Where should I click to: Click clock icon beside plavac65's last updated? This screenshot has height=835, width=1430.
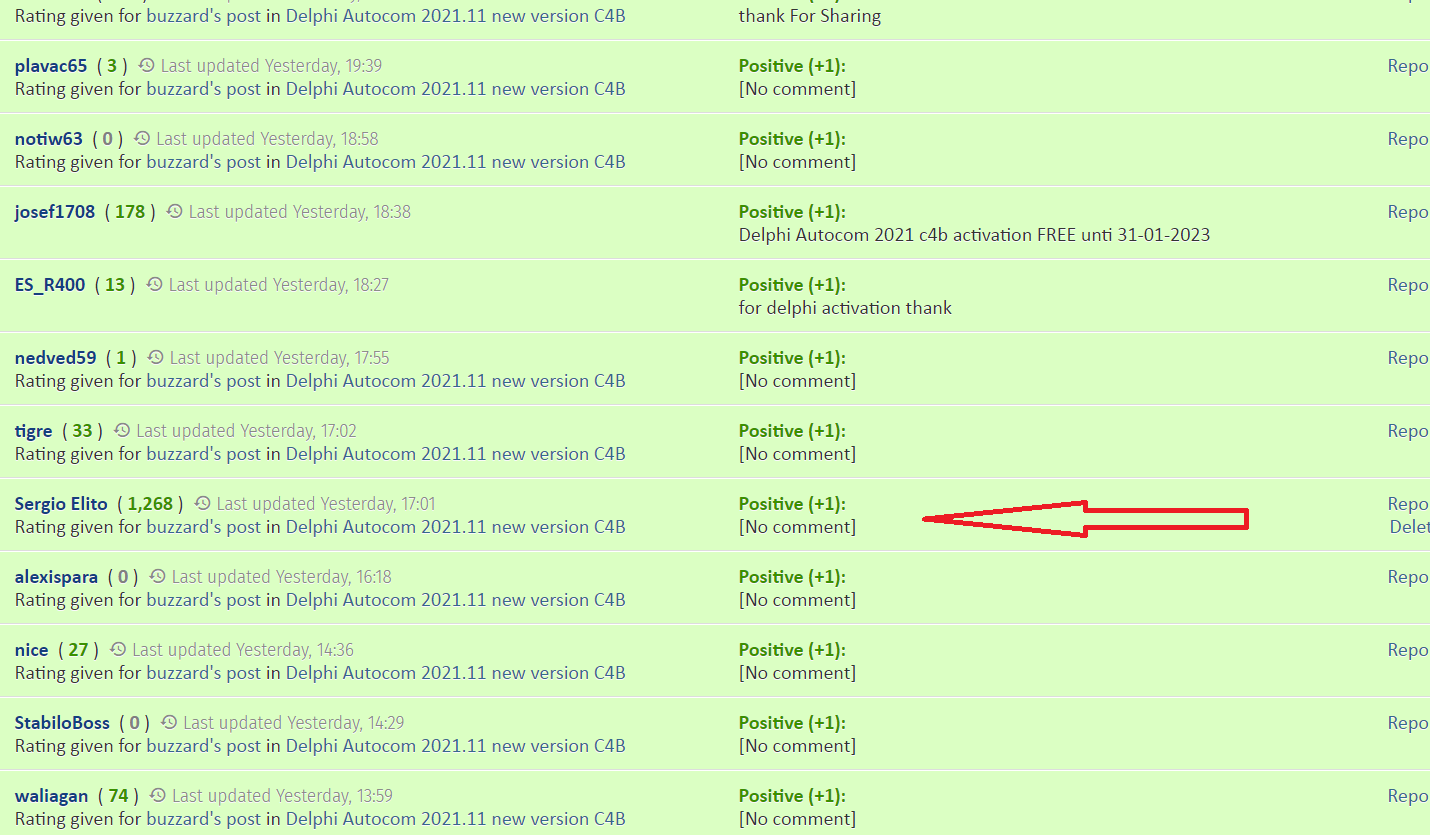coord(147,66)
